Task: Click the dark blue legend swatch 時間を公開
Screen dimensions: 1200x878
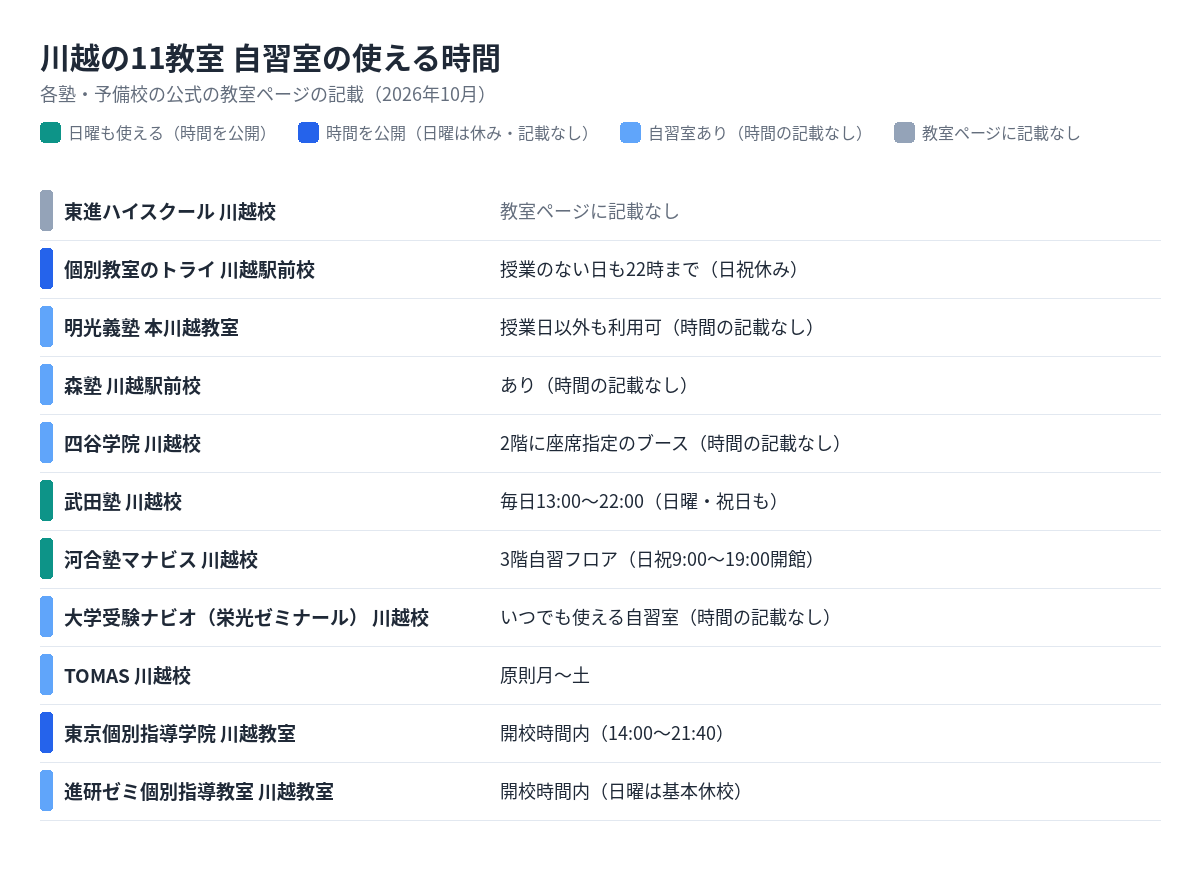Action: tap(308, 133)
